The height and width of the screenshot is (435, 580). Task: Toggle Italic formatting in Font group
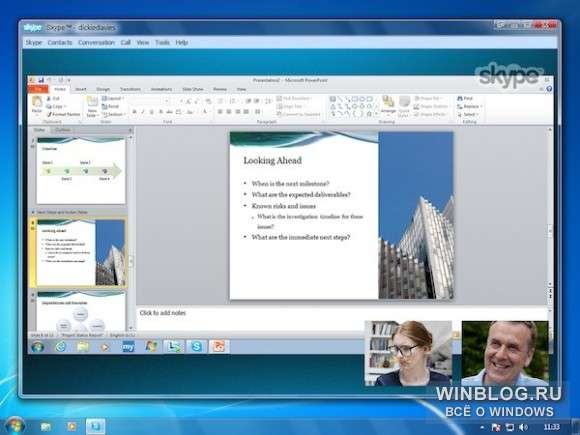pyautogui.click(x=143, y=112)
